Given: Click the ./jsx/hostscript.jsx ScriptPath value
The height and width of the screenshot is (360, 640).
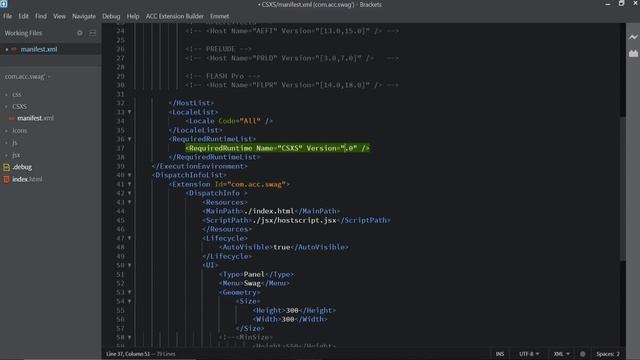Looking at the screenshot, I should tap(295, 220).
